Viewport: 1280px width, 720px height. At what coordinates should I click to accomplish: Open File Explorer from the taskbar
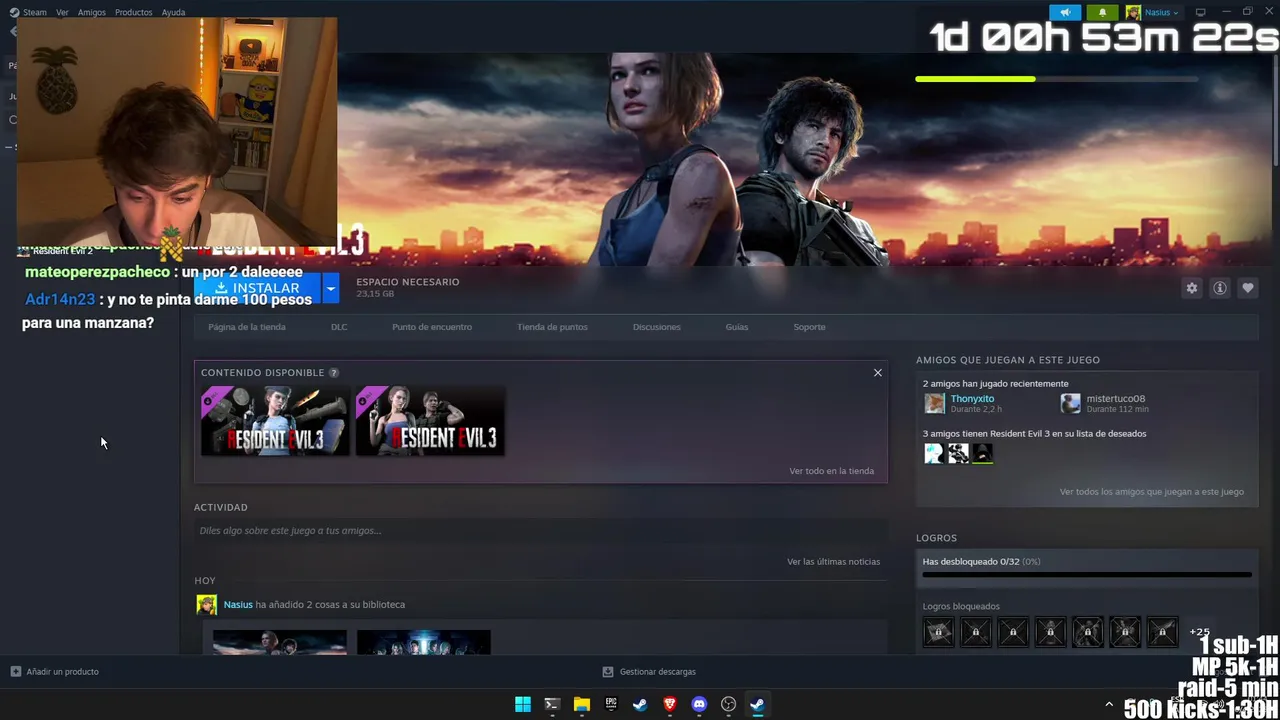581,704
